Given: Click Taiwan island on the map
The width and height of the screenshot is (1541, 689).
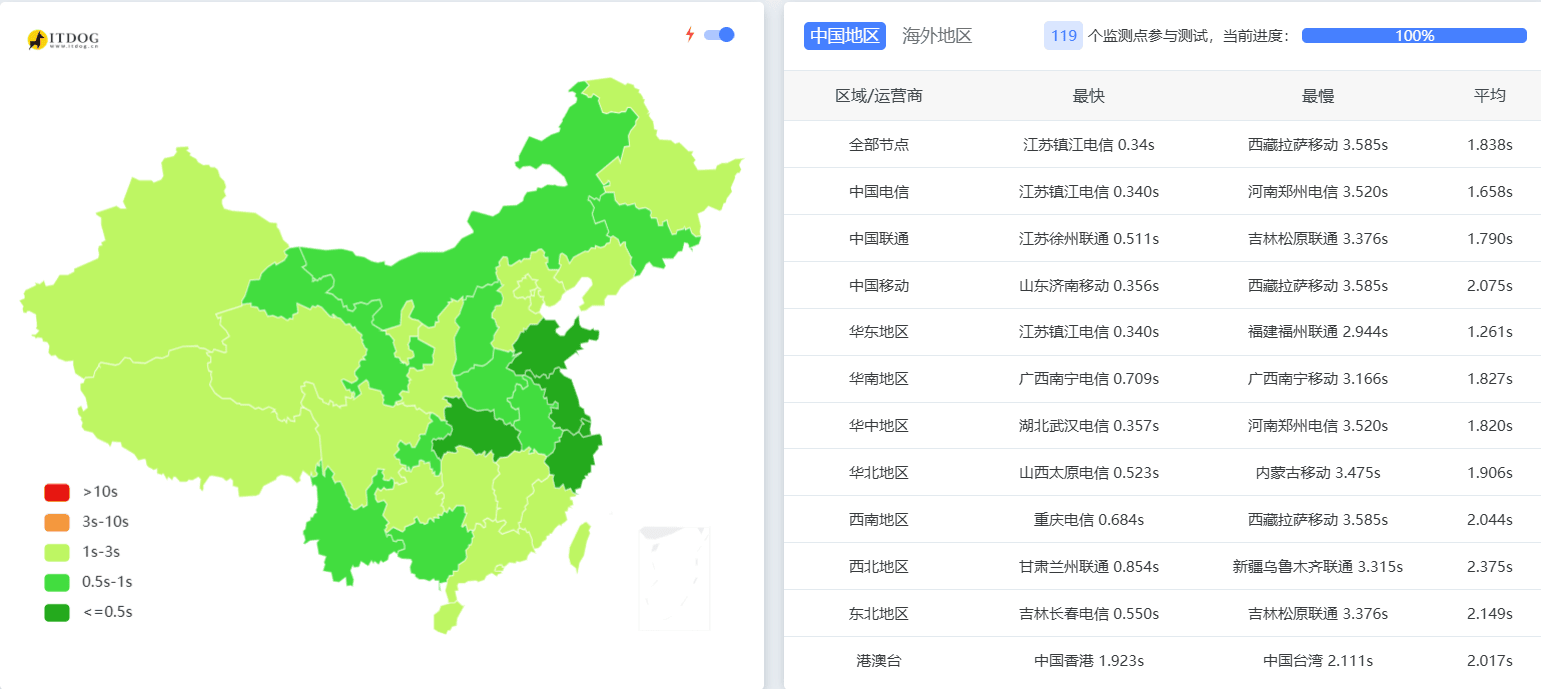Looking at the screenshot, I should click(579, 548).
